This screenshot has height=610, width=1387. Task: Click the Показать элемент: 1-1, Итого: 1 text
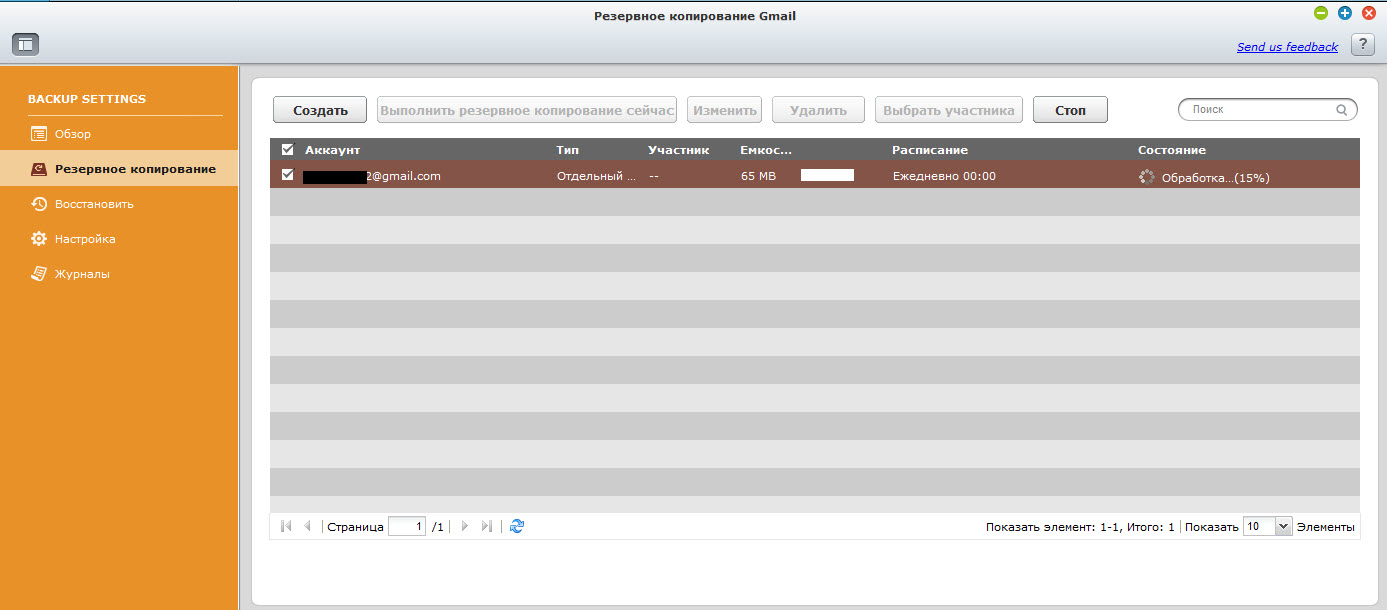[x=1080, y=527]
